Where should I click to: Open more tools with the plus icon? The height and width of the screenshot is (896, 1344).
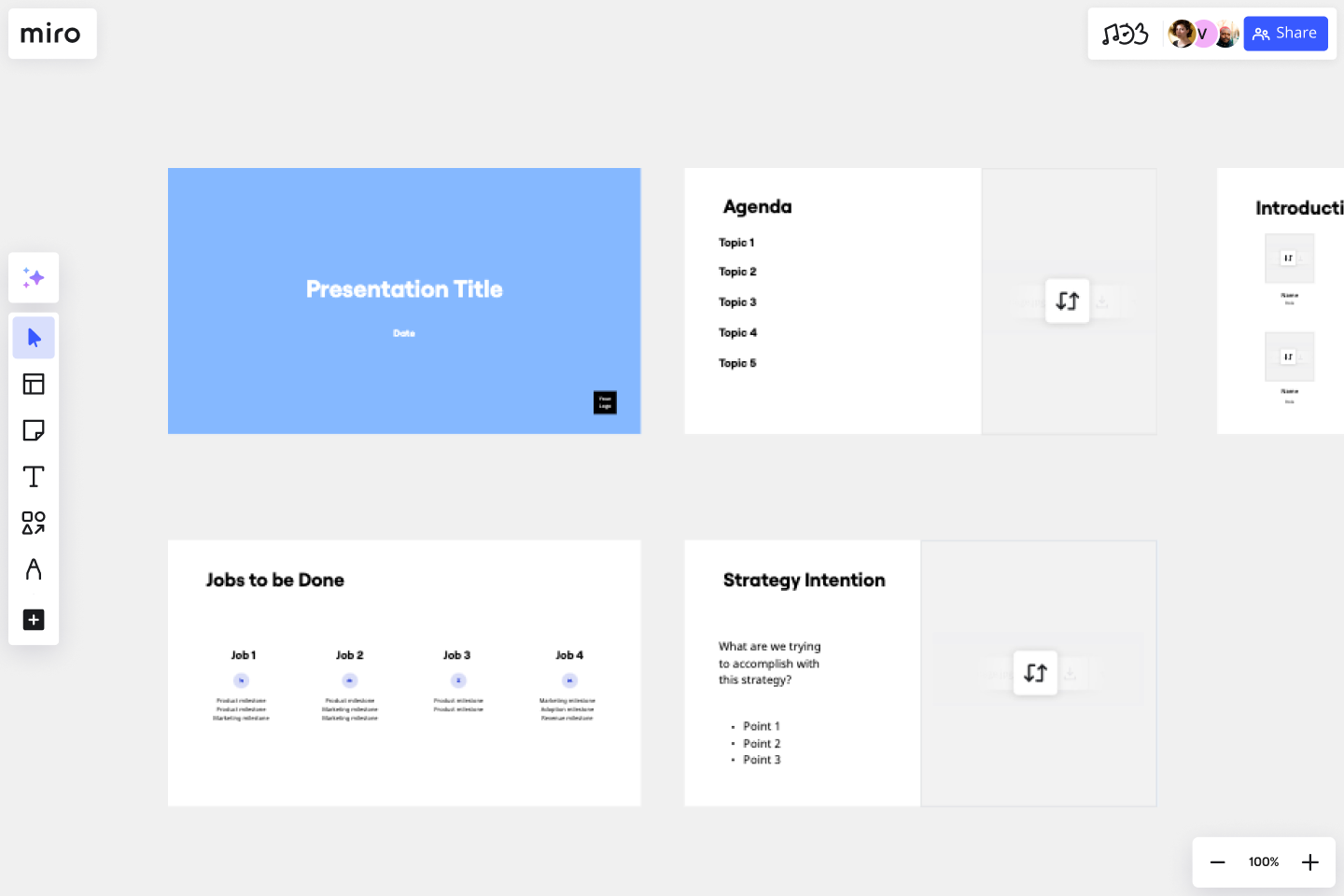click(34, 620)
